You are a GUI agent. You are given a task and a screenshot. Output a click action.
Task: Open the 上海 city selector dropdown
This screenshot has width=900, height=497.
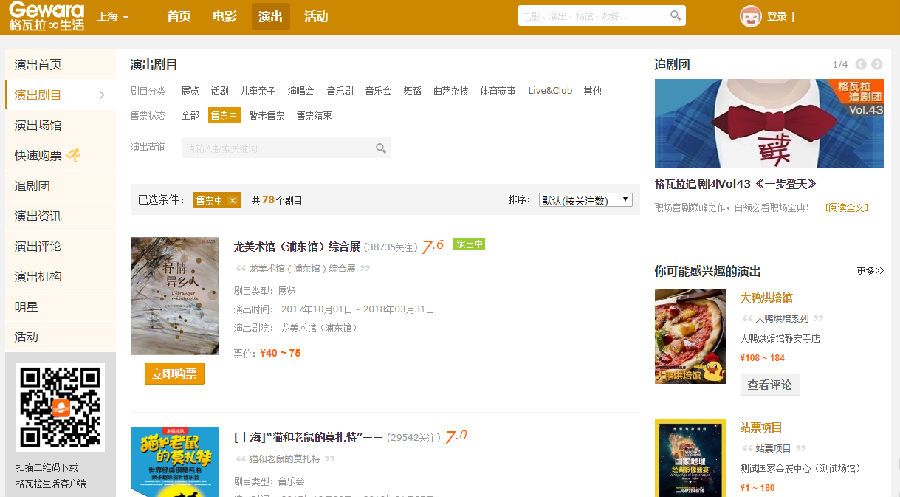[x=112, y=17]
